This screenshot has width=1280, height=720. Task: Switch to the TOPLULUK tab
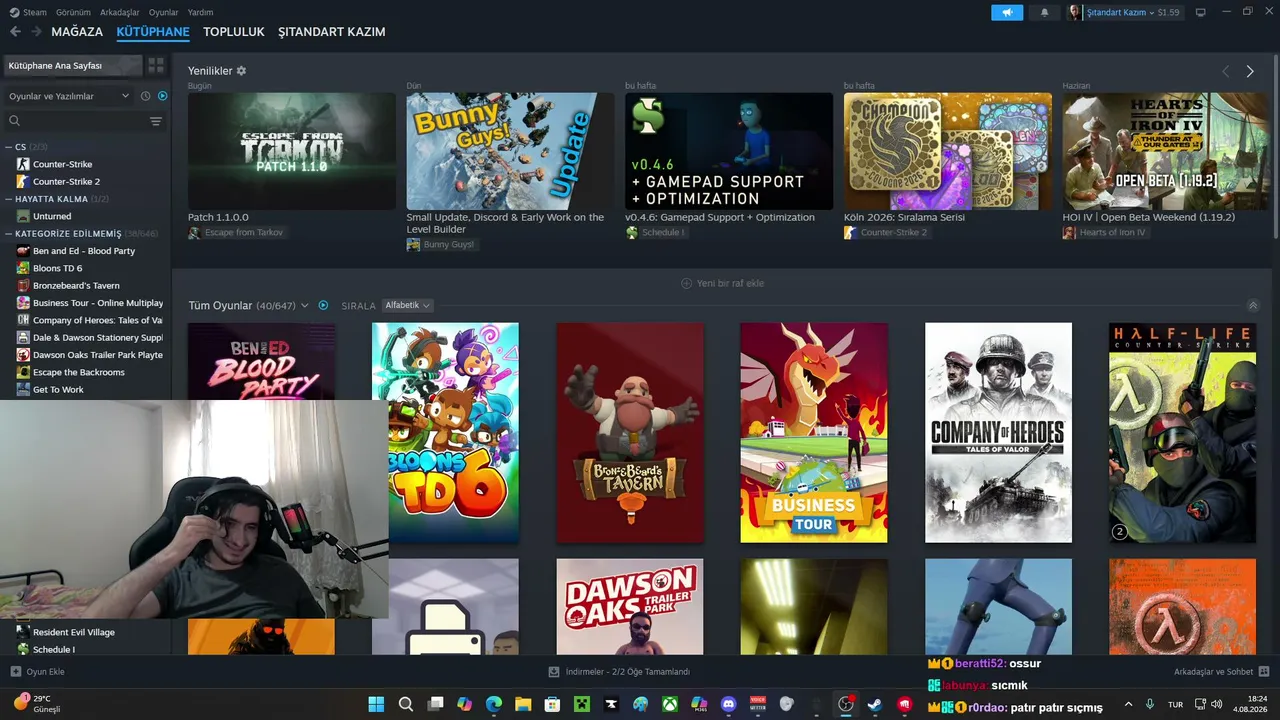[x=234, y=32]
